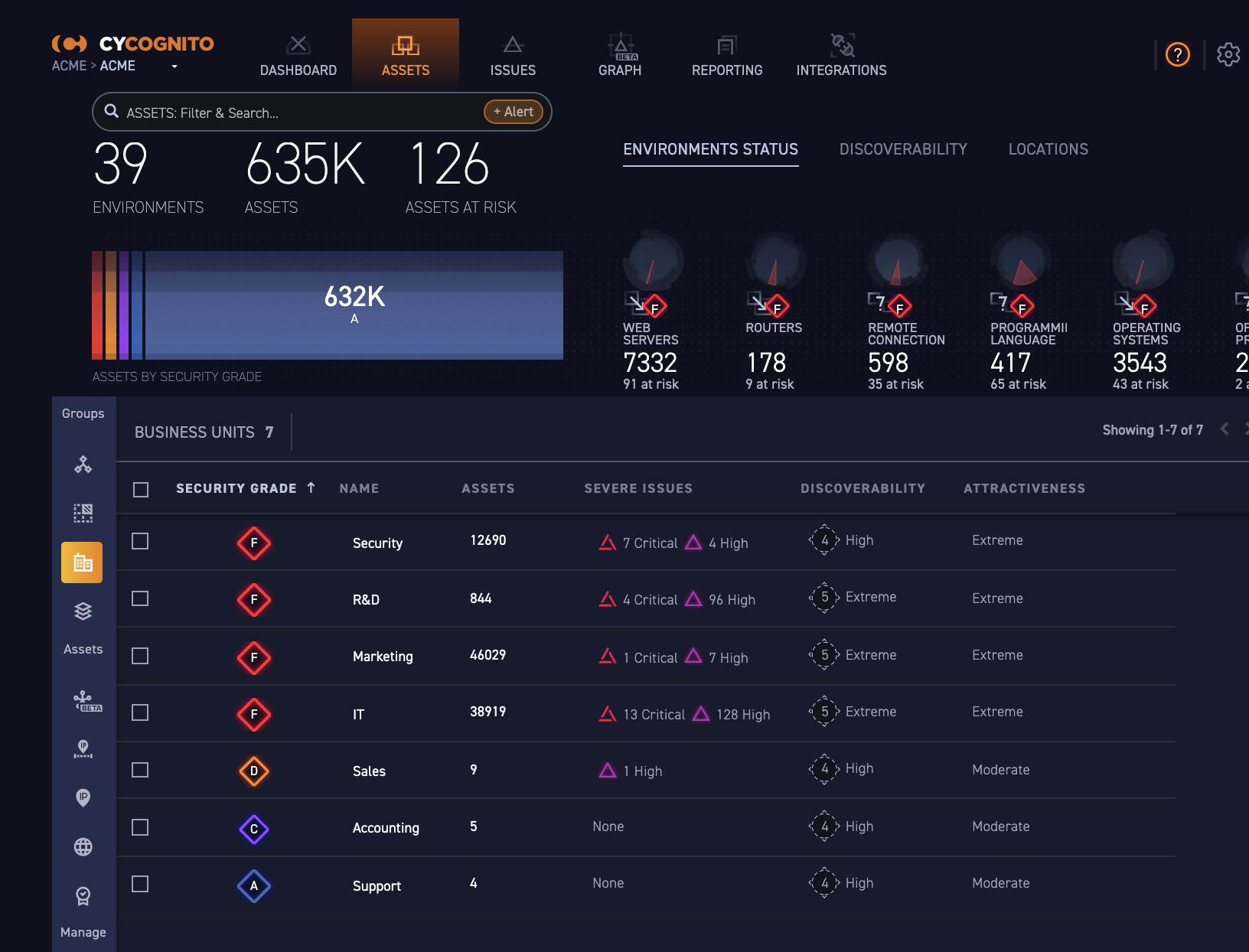Open the ACME account switcher dropdown
Screen dimensions: 1249x952
[174, 67]
